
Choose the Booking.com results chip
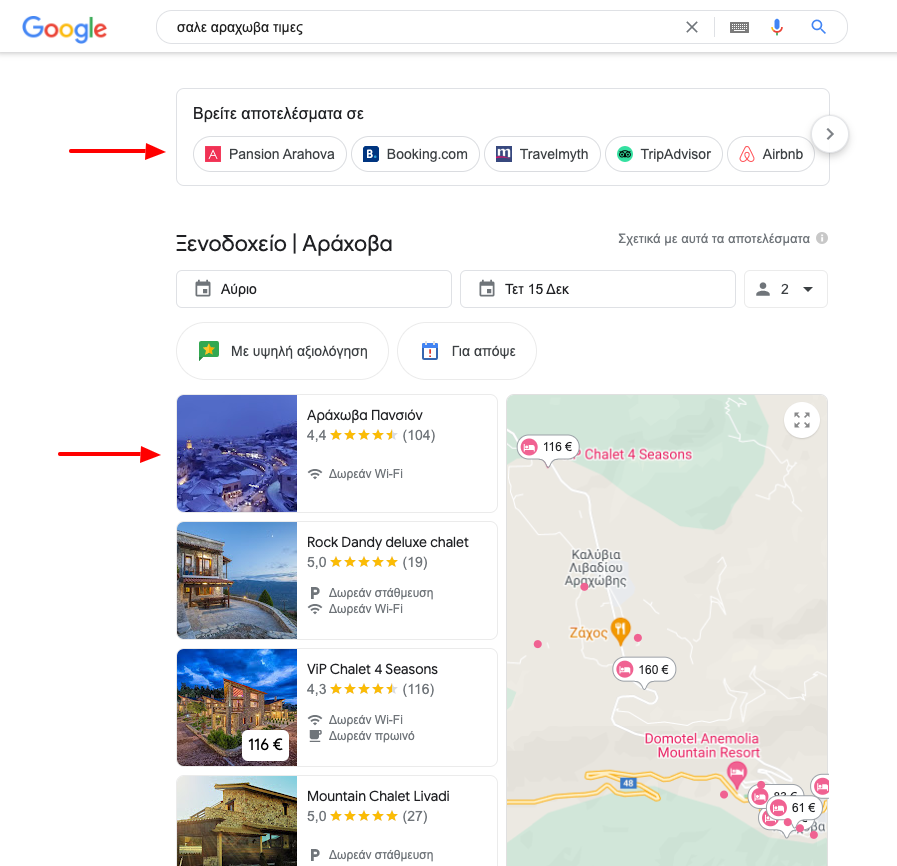tap(415, 154)
